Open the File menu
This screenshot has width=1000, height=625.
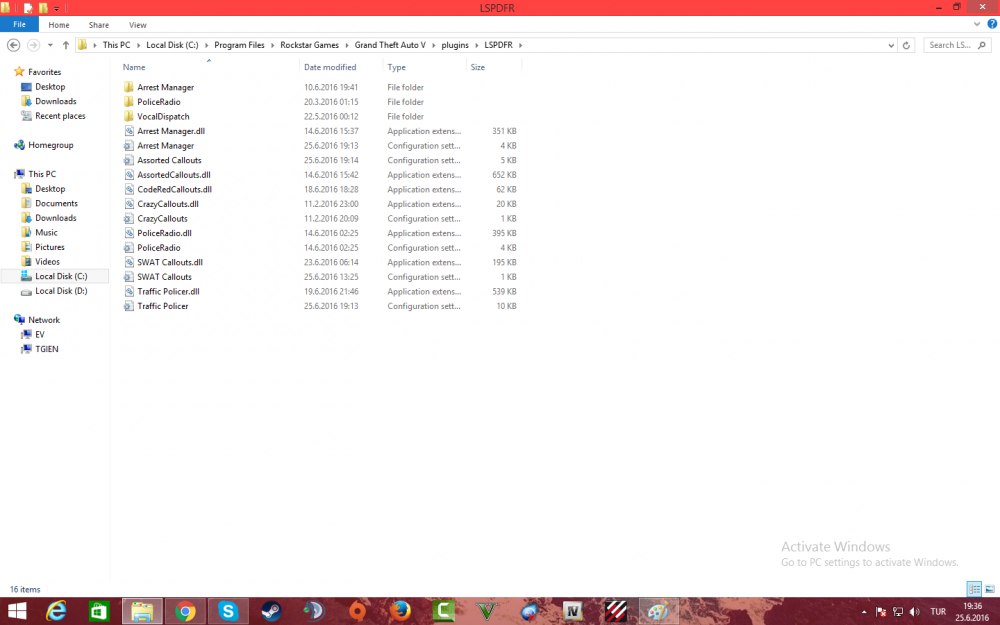pyautogui.click(x=19, y=24)
